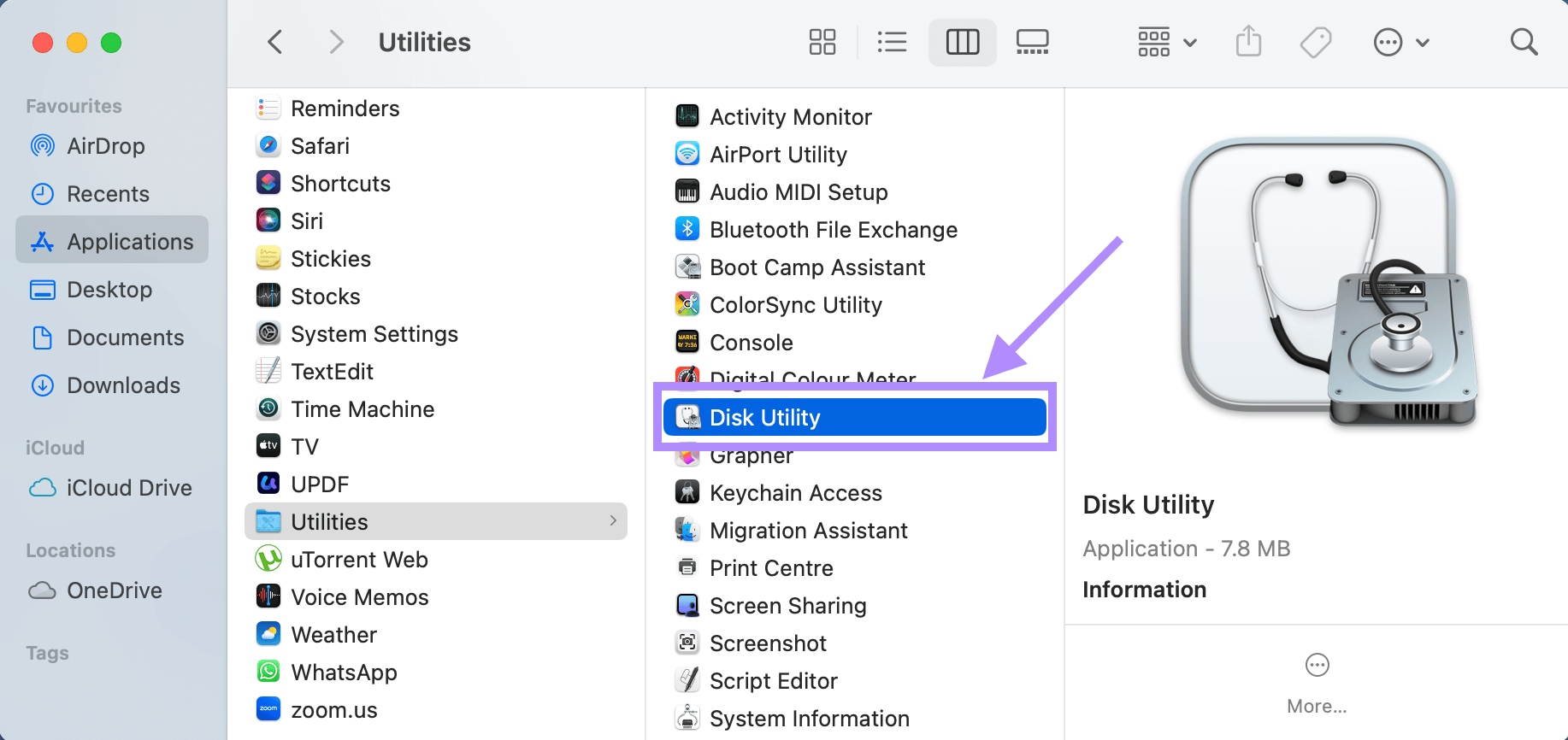1568x740 pixels.
Task: Select the Audio MIDI Setup icon
Action: [687, 192]
